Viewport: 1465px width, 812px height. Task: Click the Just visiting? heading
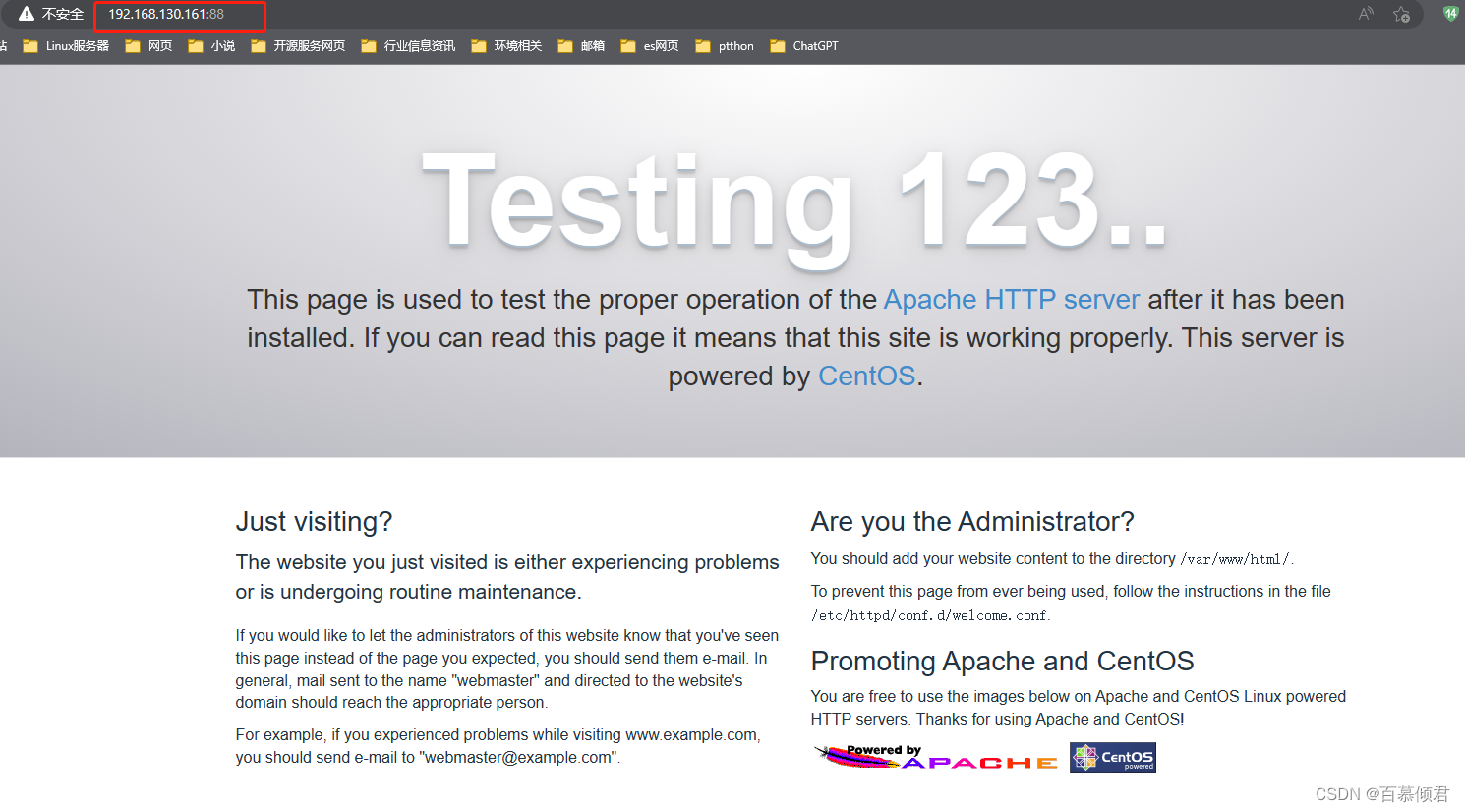click(314, 522)
